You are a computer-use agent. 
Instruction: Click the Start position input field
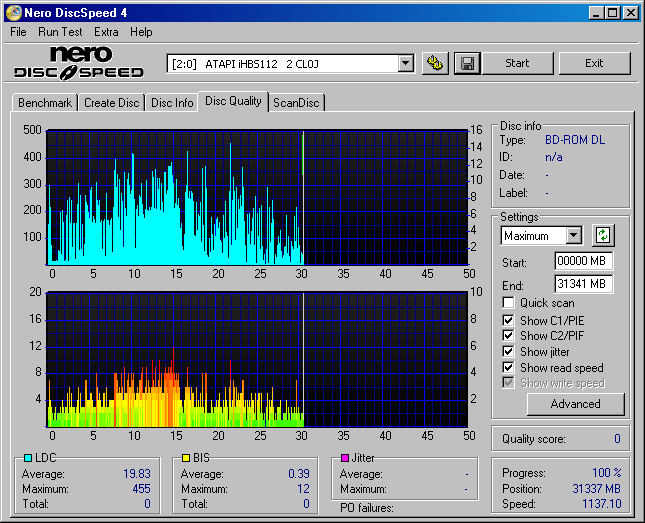point(583,261)
